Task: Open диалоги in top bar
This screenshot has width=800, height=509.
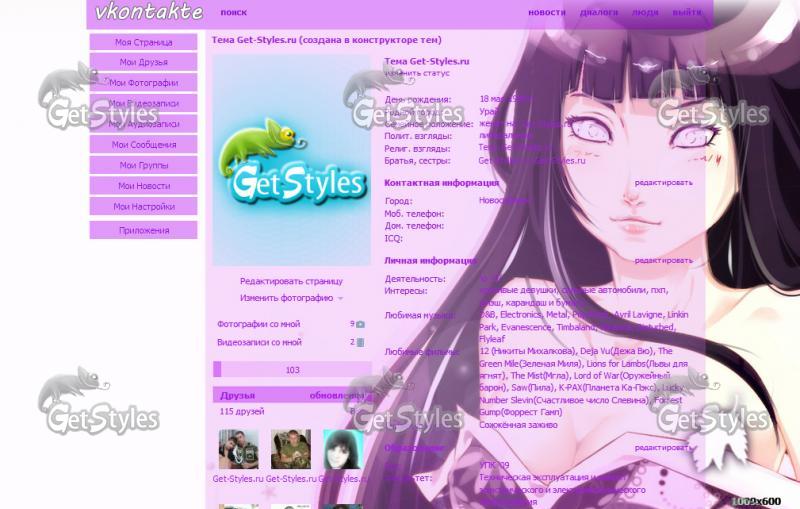Action: click(x=599, y=12)
